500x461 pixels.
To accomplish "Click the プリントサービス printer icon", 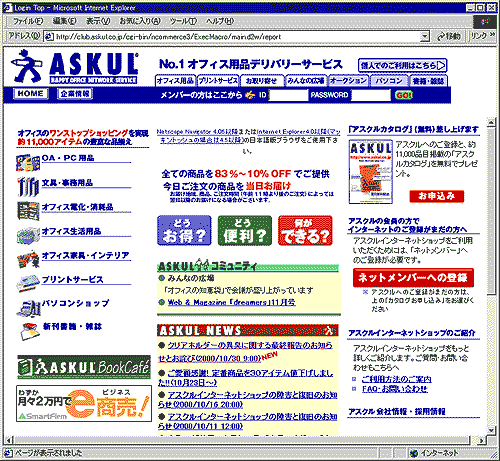I will click(x=28, y=283).
